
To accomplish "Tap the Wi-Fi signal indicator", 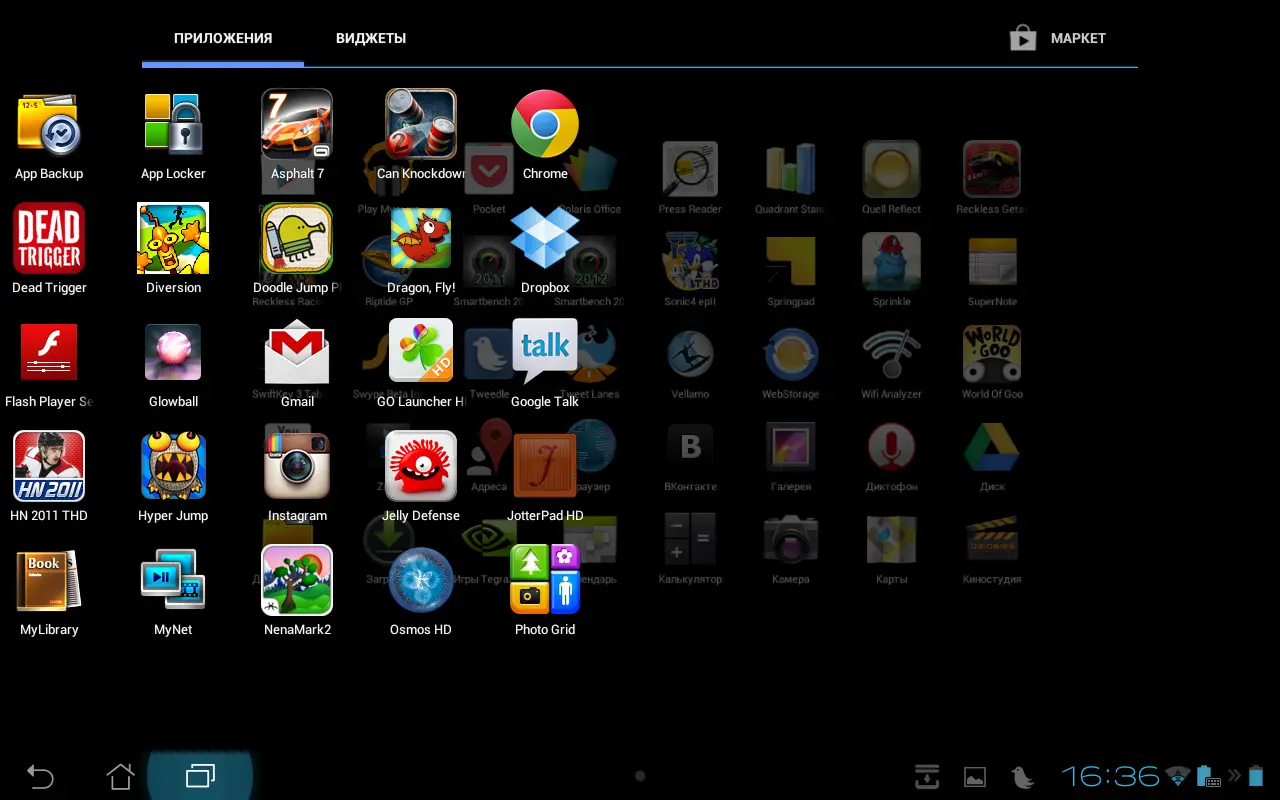I will point(1178,776).
